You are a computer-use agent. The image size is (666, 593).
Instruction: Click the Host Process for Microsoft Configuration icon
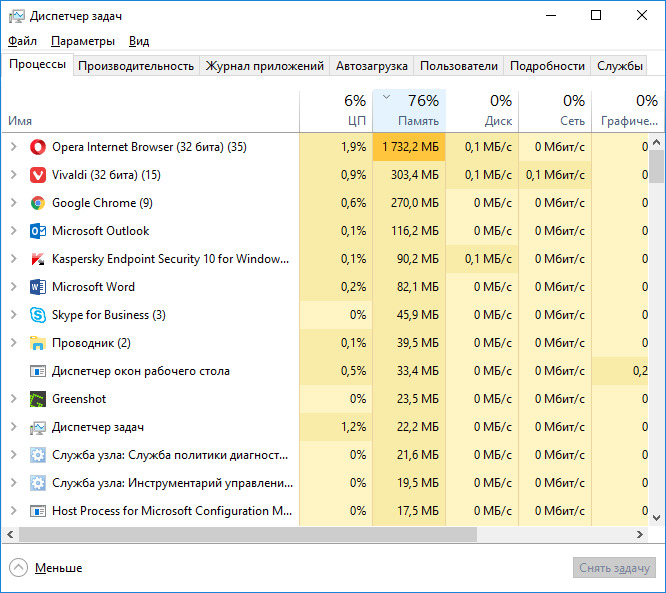(38, 511)
